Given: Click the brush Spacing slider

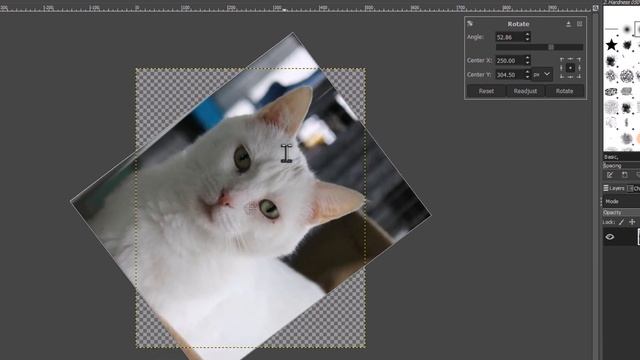Looking at the screenshot, I should 621,166.
